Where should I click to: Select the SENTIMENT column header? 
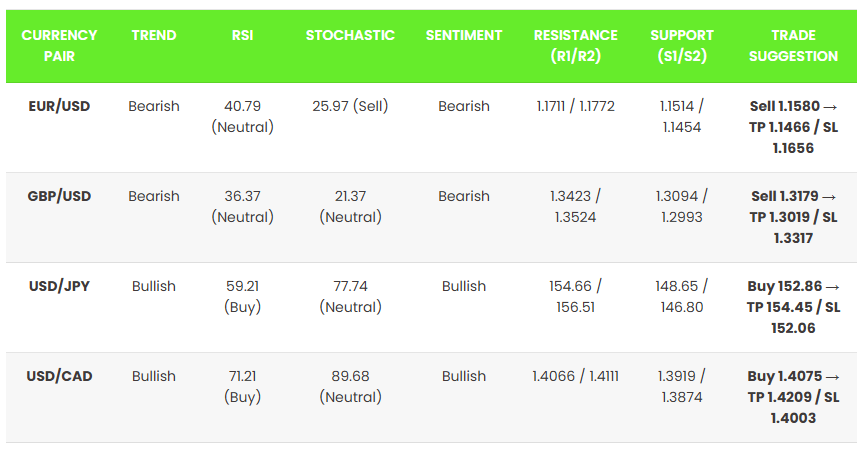click(x=464, y=35)
